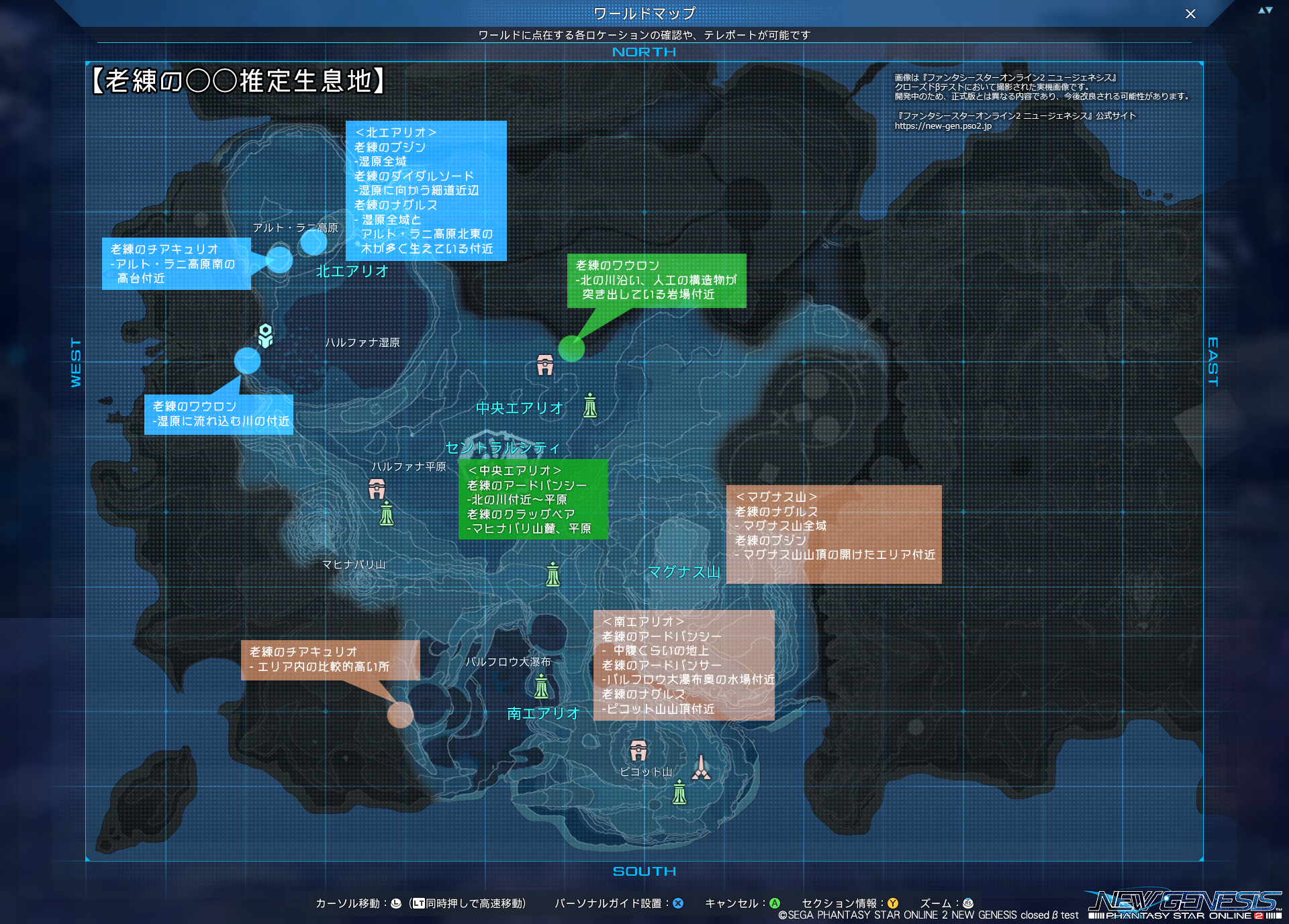Close the world map window

tap(1190, 14)
